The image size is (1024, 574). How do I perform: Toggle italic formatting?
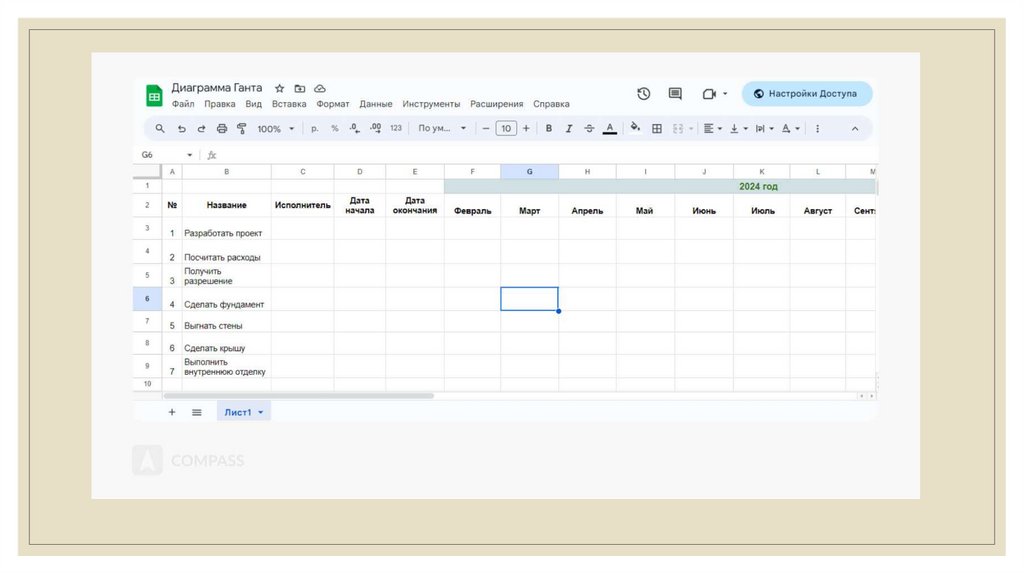click(569, 129)
